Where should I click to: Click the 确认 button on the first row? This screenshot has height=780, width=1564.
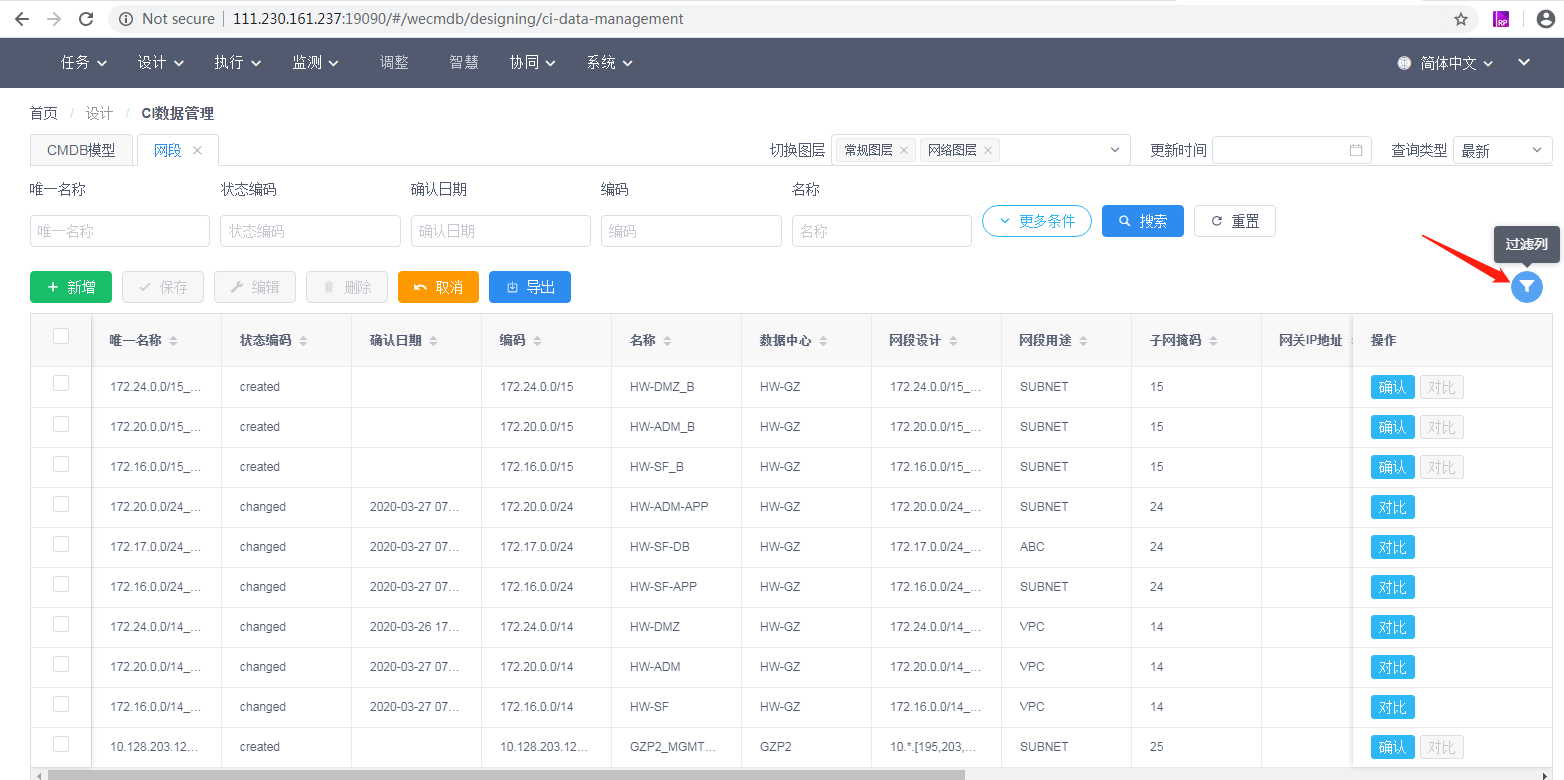1393,387
